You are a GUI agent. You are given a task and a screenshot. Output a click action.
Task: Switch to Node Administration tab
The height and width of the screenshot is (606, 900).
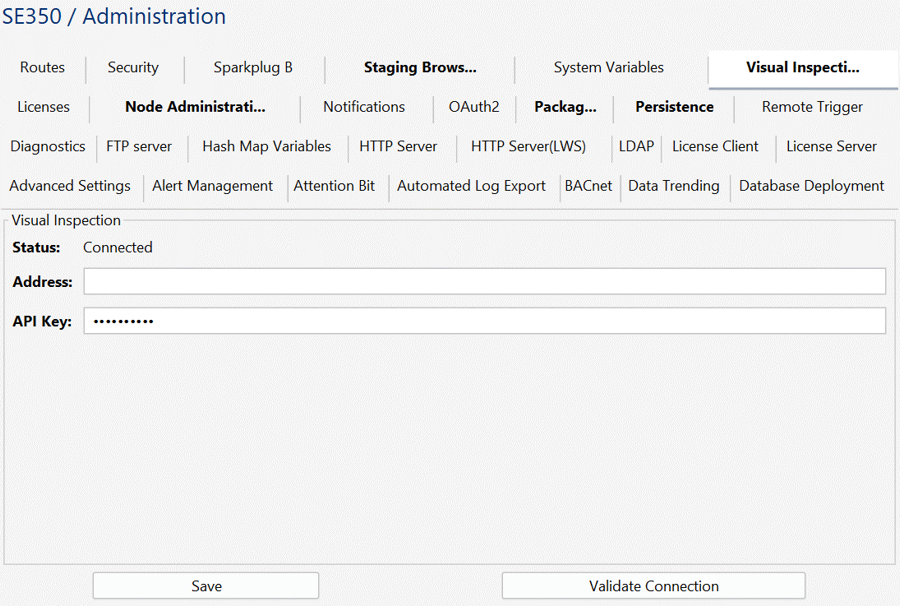195,107
